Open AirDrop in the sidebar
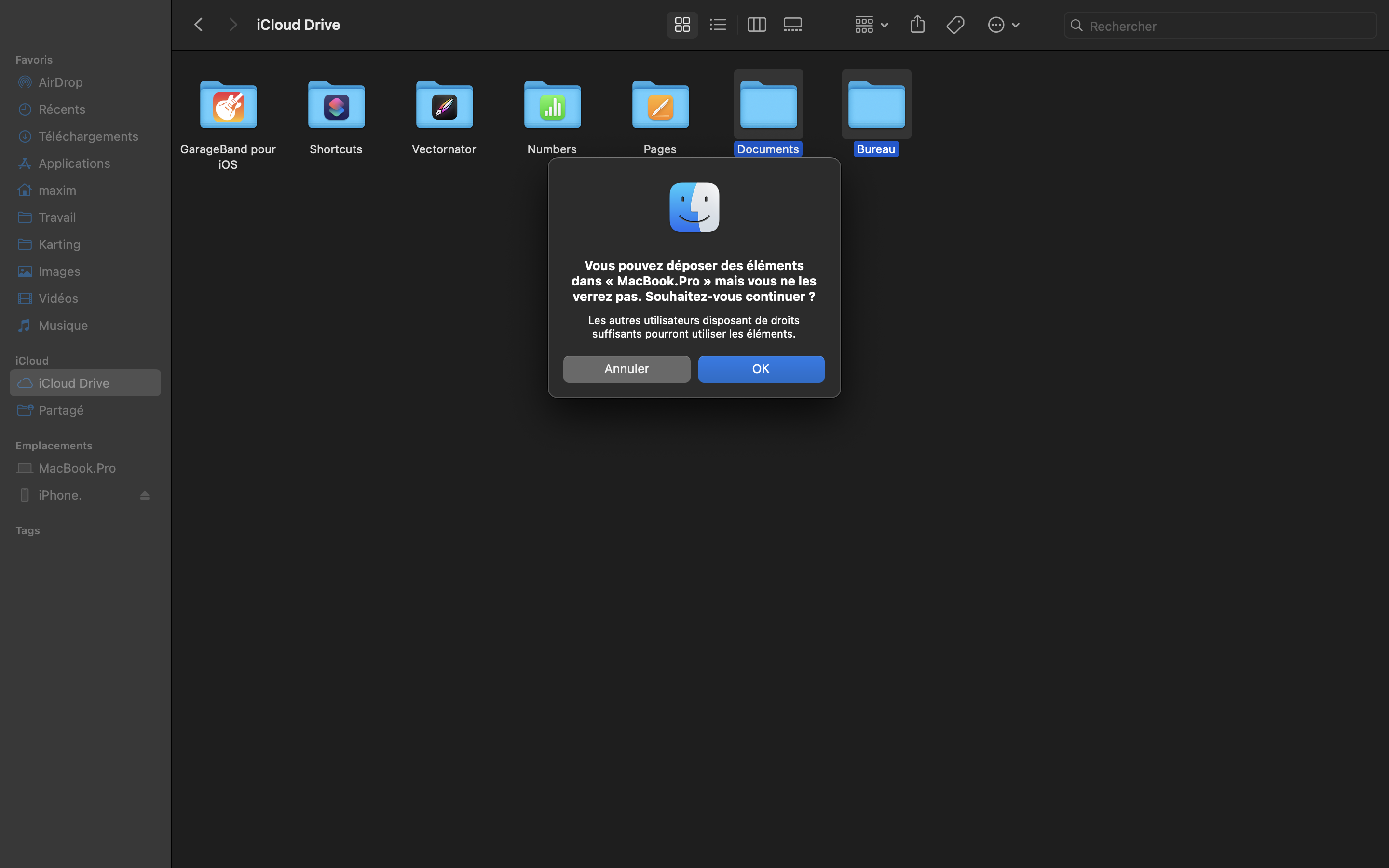 tap(60, 82)
